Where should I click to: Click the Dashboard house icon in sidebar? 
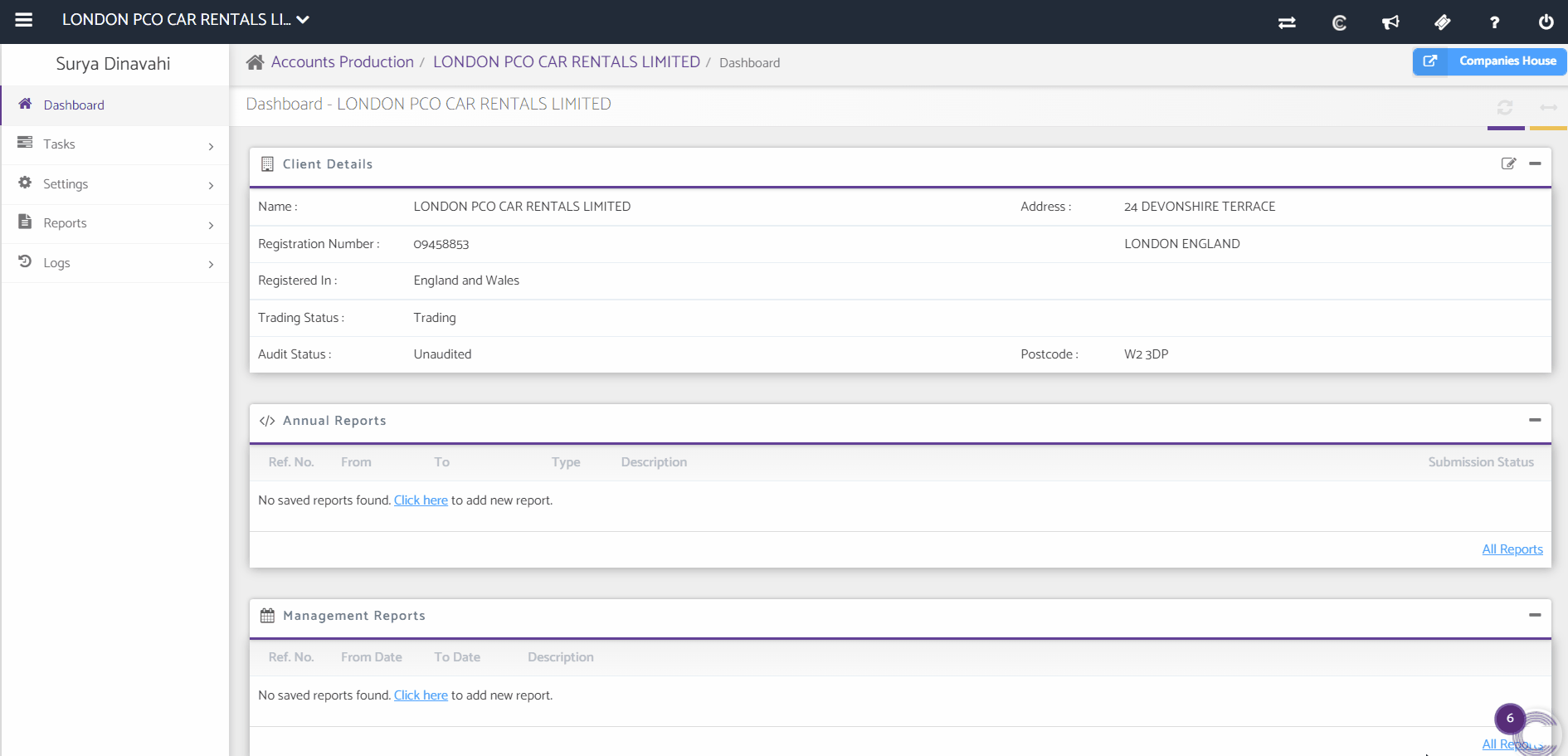25,104
